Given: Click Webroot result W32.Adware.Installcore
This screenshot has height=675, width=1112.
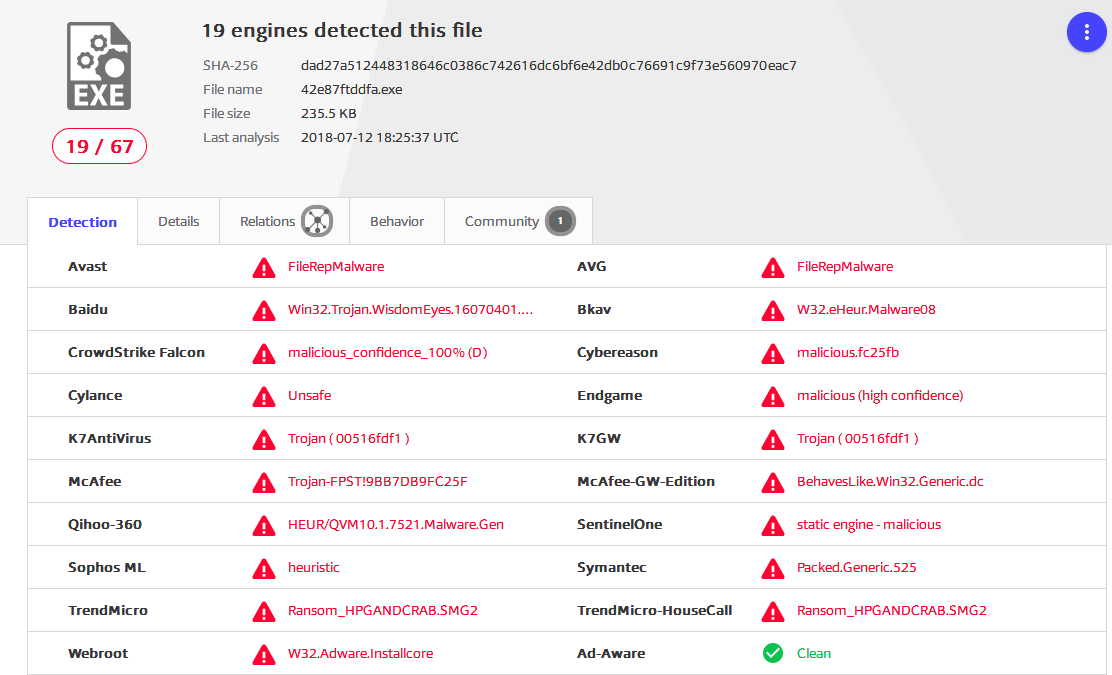Looking at the screenshot, I should click(x=360, y=653).
